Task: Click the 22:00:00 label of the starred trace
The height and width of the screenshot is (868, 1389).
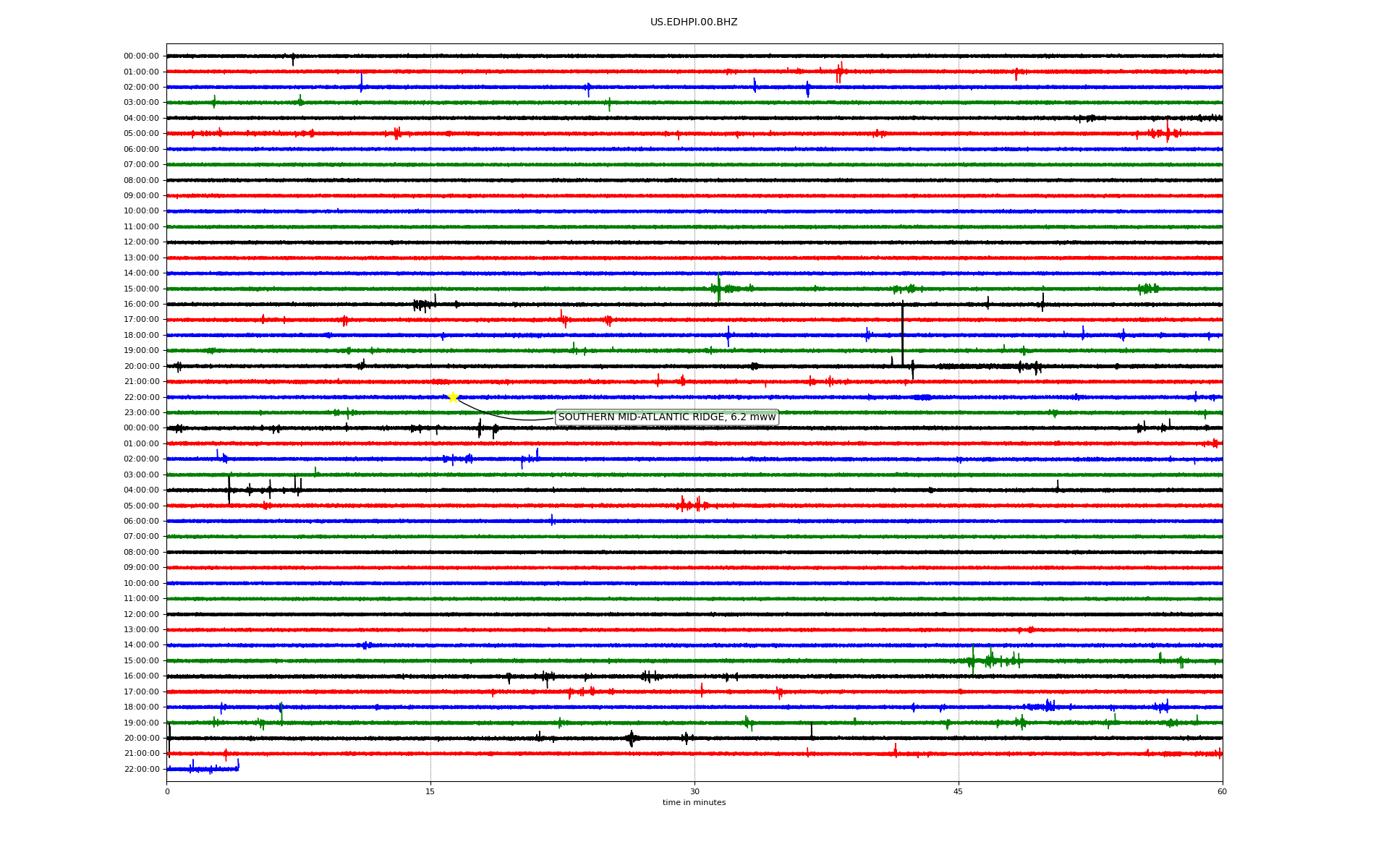Action: tap(141, 398)
